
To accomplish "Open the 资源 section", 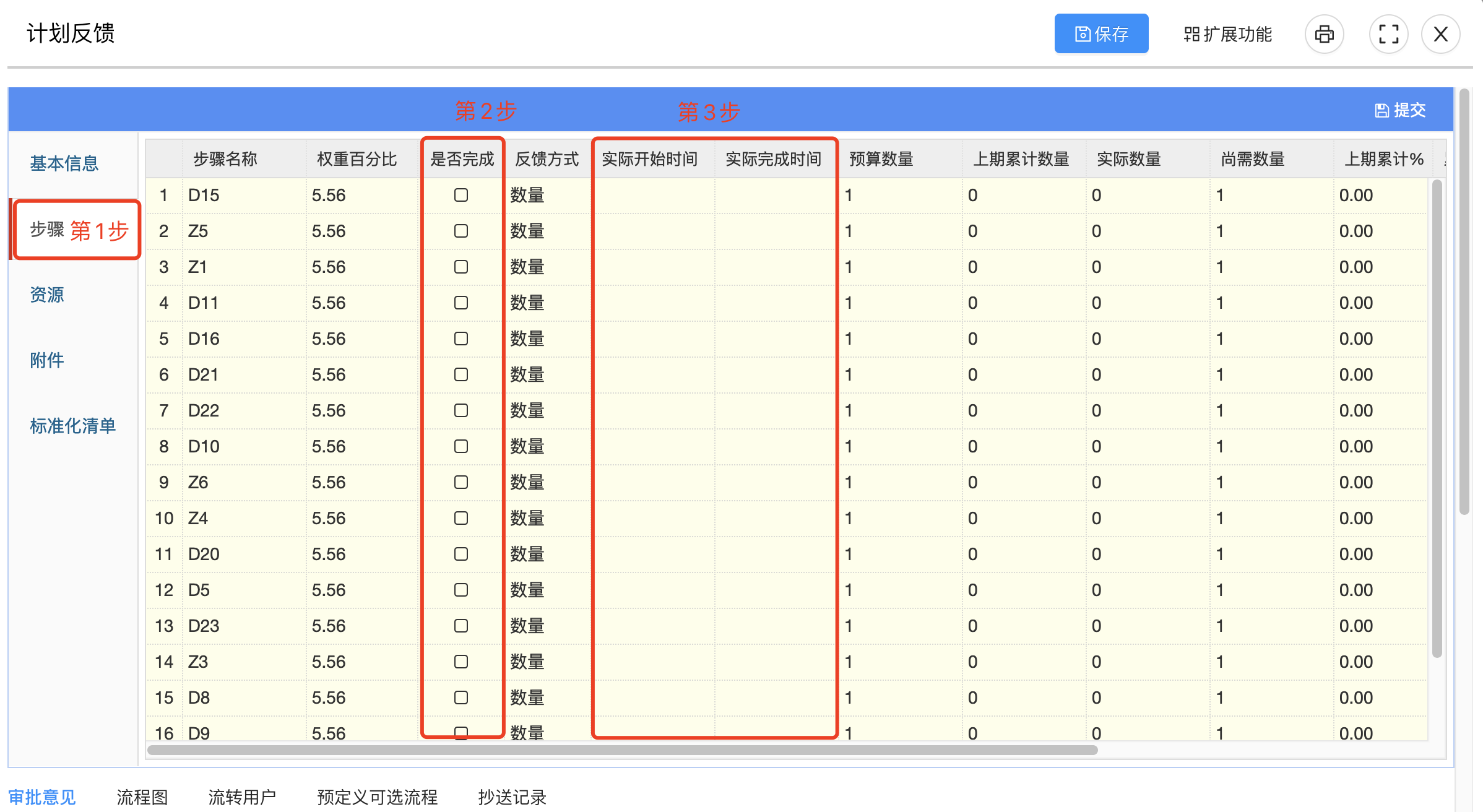I will [x=47, y=295].
